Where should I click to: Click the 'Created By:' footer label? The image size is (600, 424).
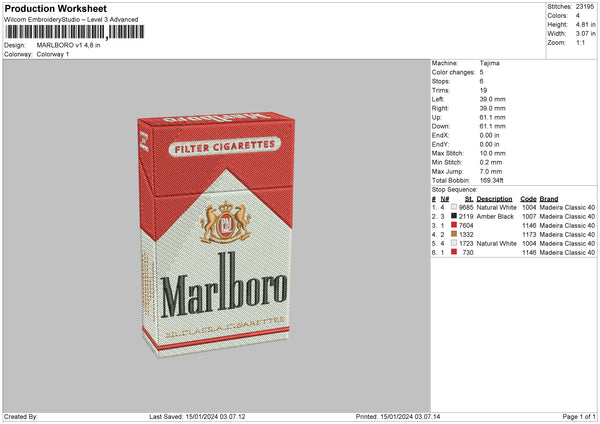(x=21, y=416)
